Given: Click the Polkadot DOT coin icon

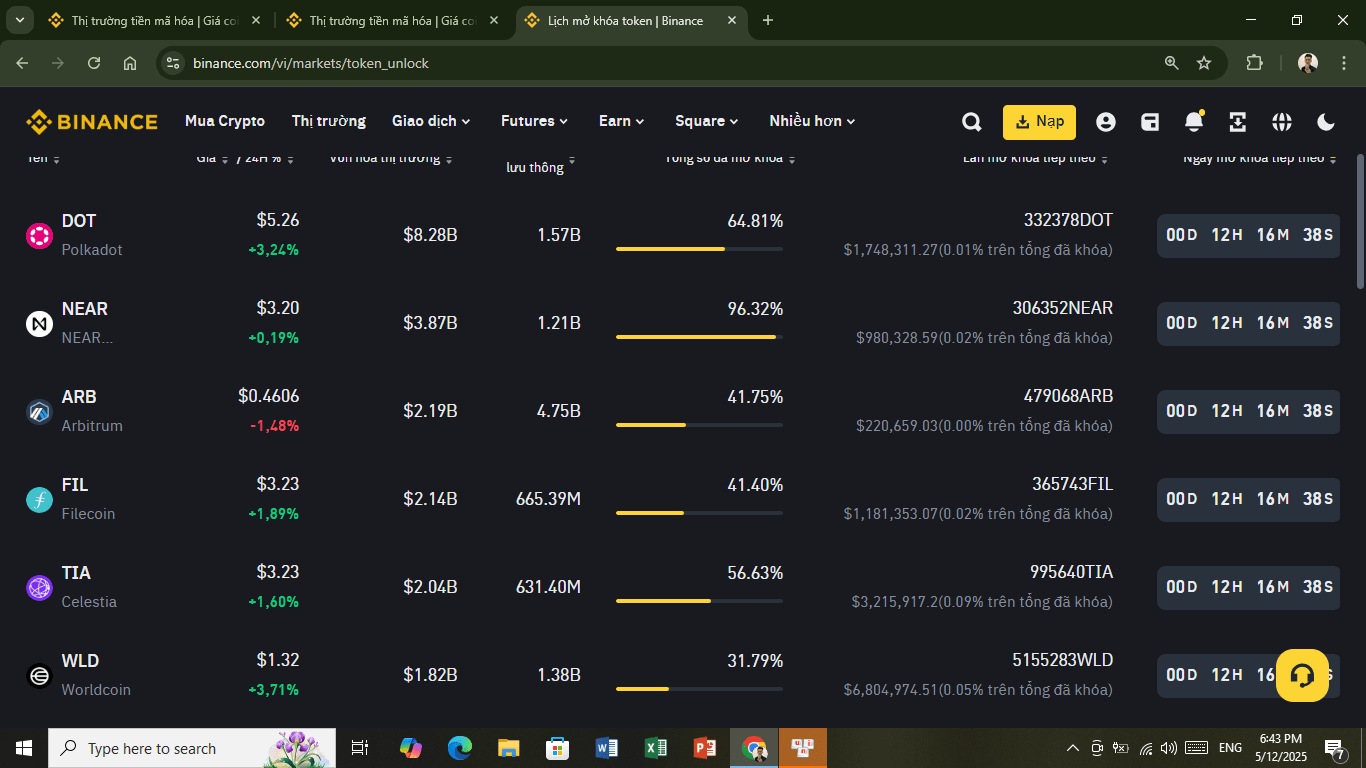Looking at the screenshot, I should tap(39, 236).
